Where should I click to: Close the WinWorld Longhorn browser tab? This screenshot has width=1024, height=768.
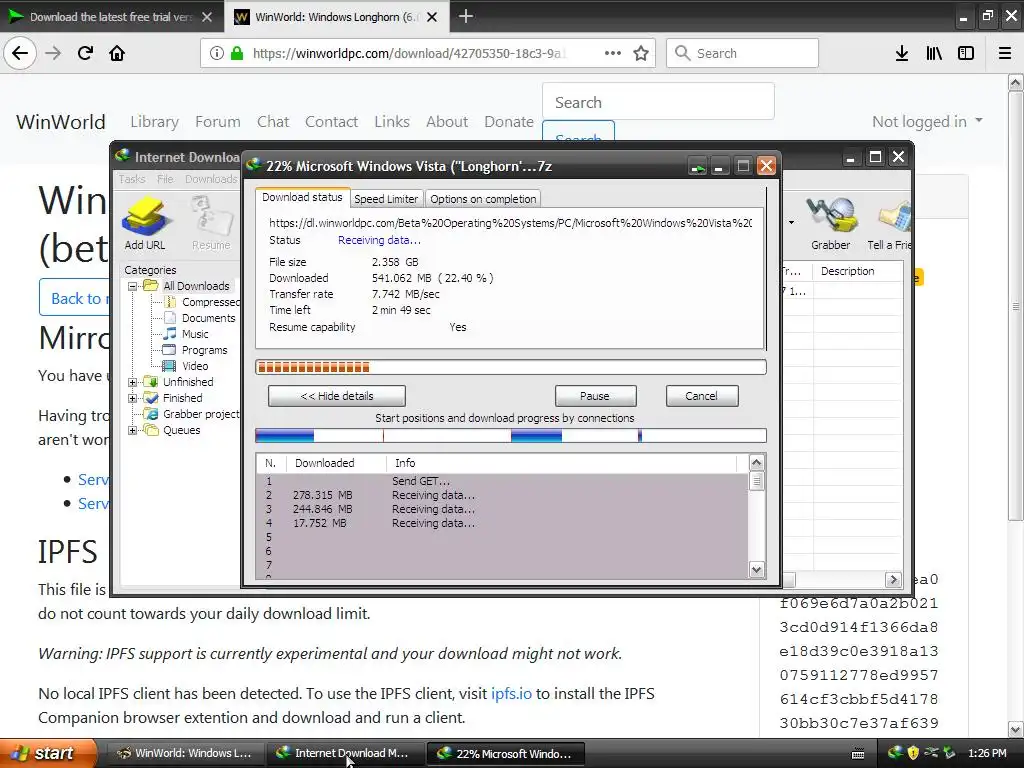432,17
